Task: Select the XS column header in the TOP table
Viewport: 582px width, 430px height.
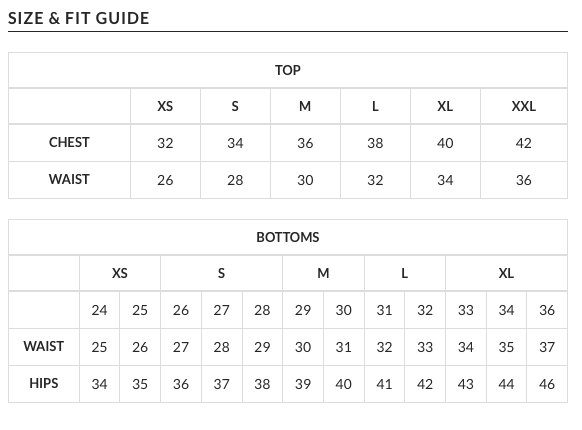Action: pos(165,106)
